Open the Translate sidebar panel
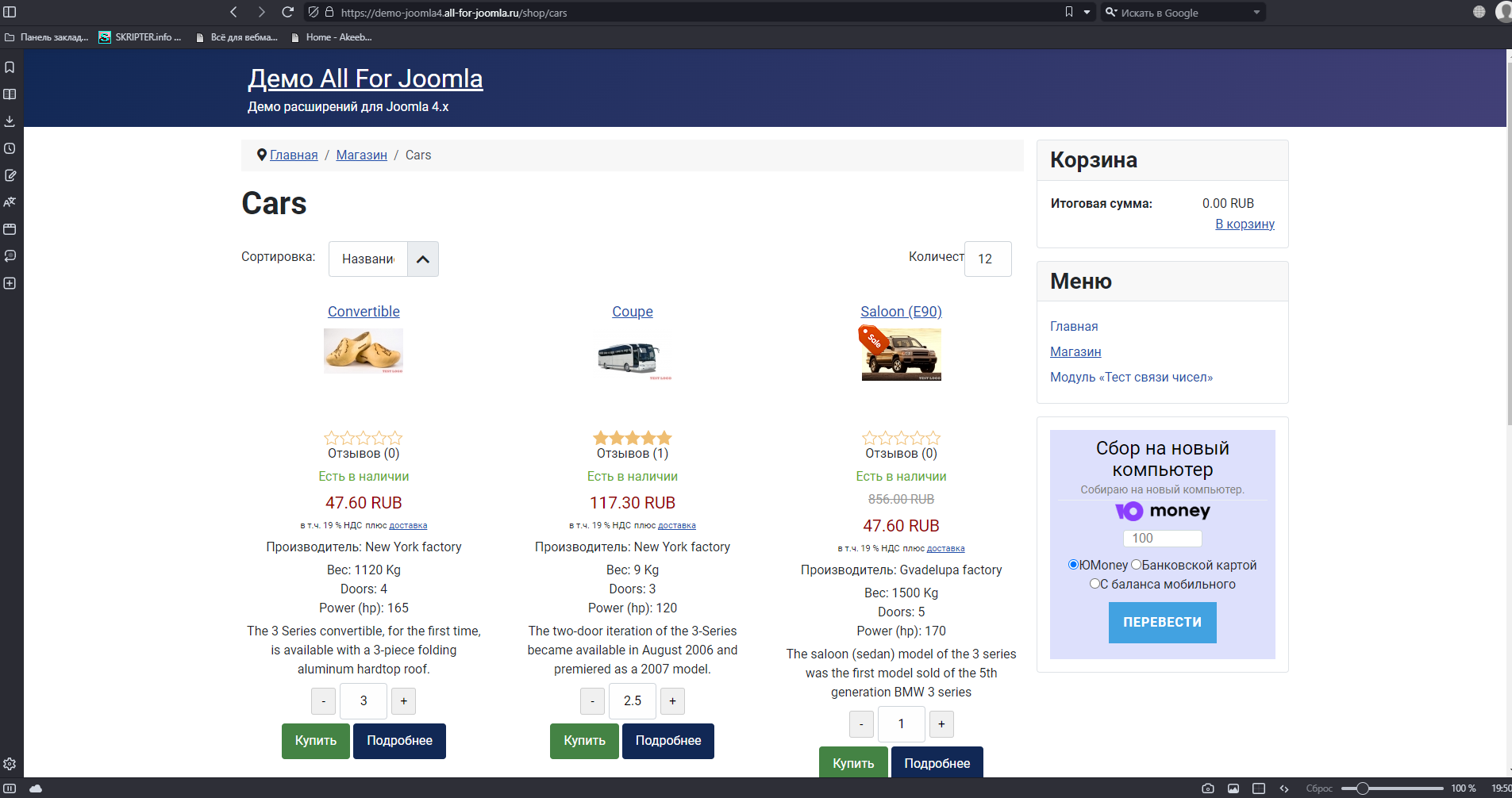Viewport: 1512px width, 798px height. coord(10,202)
